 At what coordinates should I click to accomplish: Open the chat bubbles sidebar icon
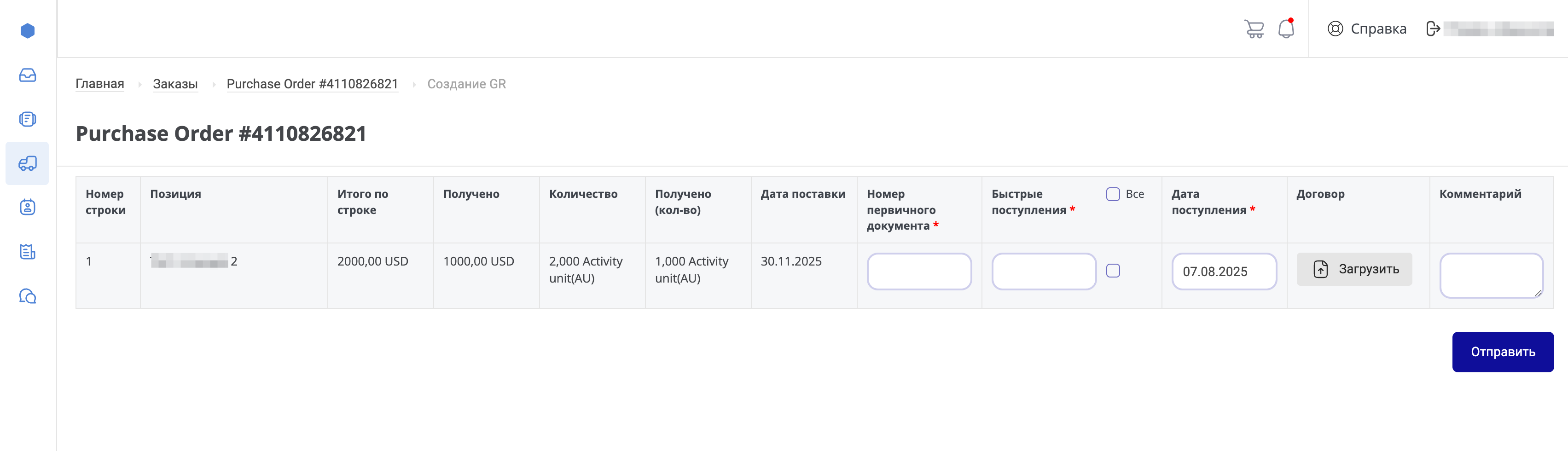tap(27, 296)
